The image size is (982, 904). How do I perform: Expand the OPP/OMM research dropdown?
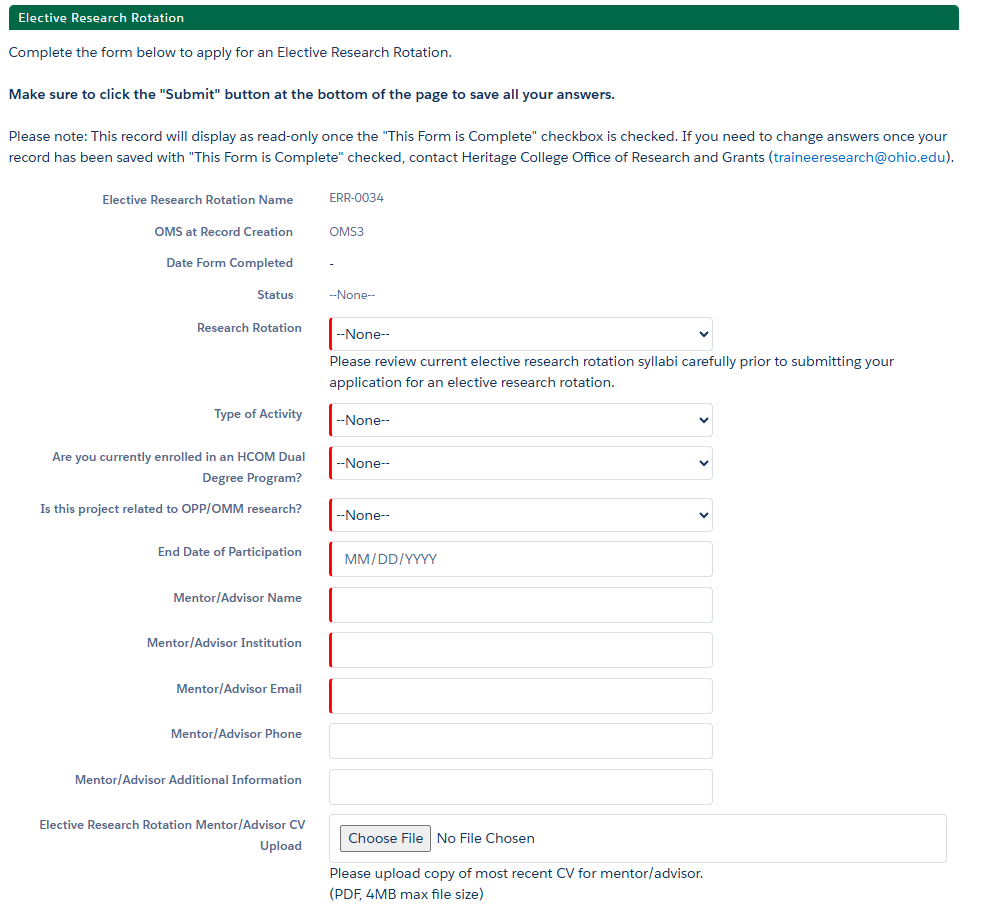[520, 515]
